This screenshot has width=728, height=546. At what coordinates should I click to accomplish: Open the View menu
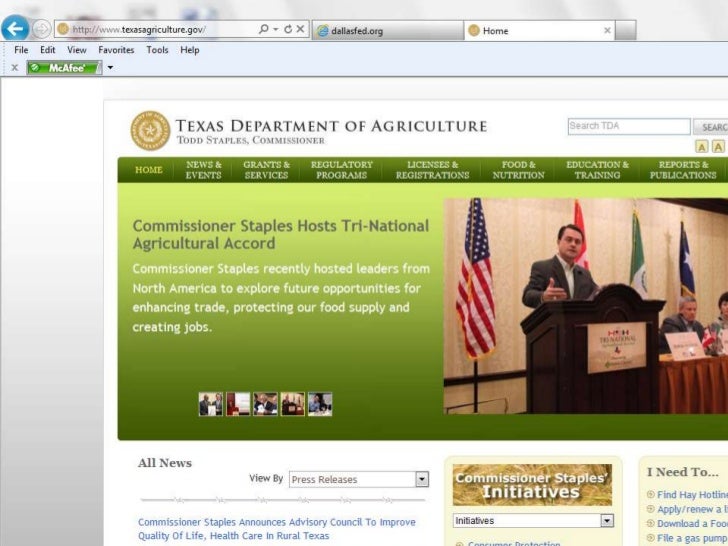pos(77,50)
